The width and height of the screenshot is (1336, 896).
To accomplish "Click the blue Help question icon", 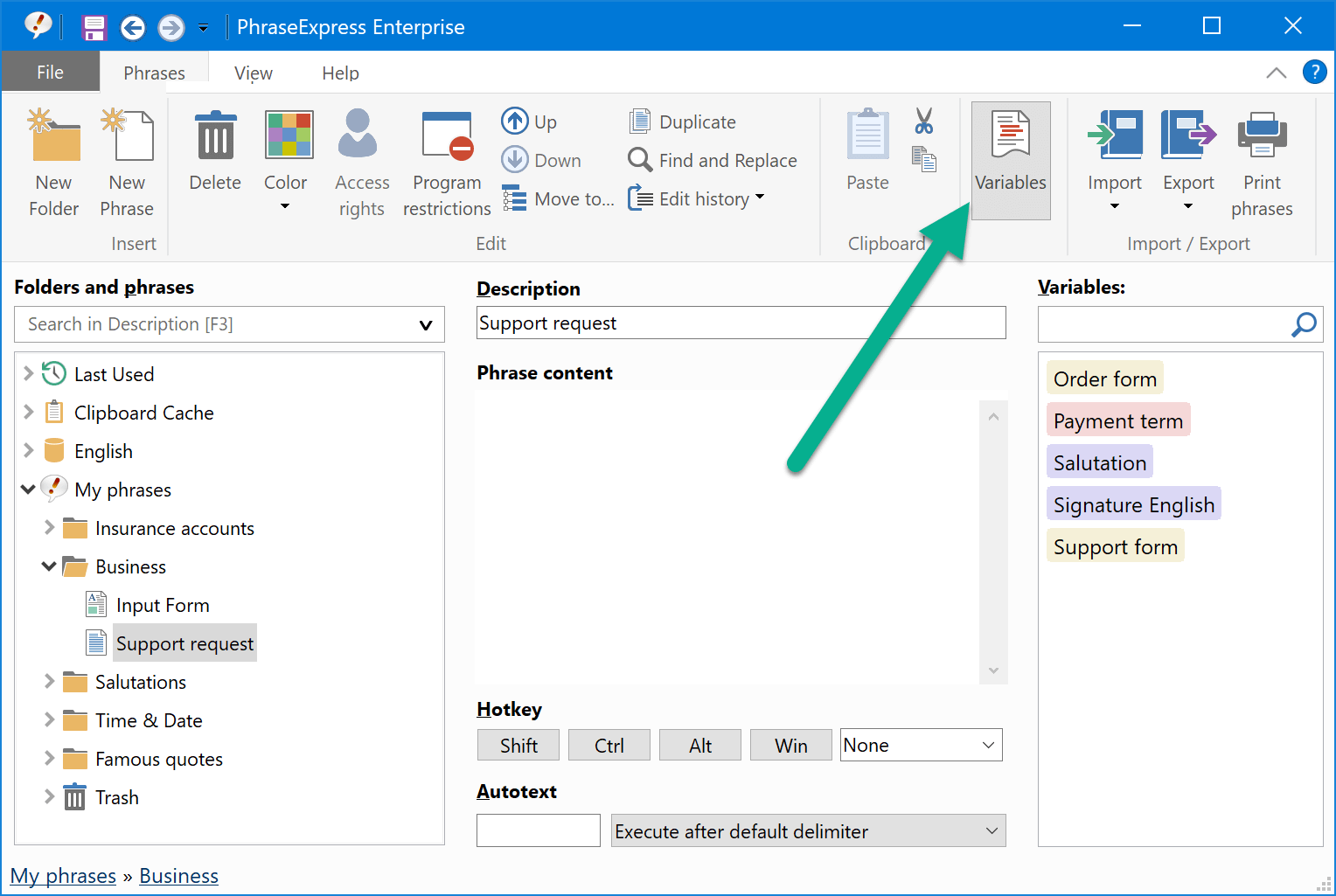I will [x=1314, y=72].
